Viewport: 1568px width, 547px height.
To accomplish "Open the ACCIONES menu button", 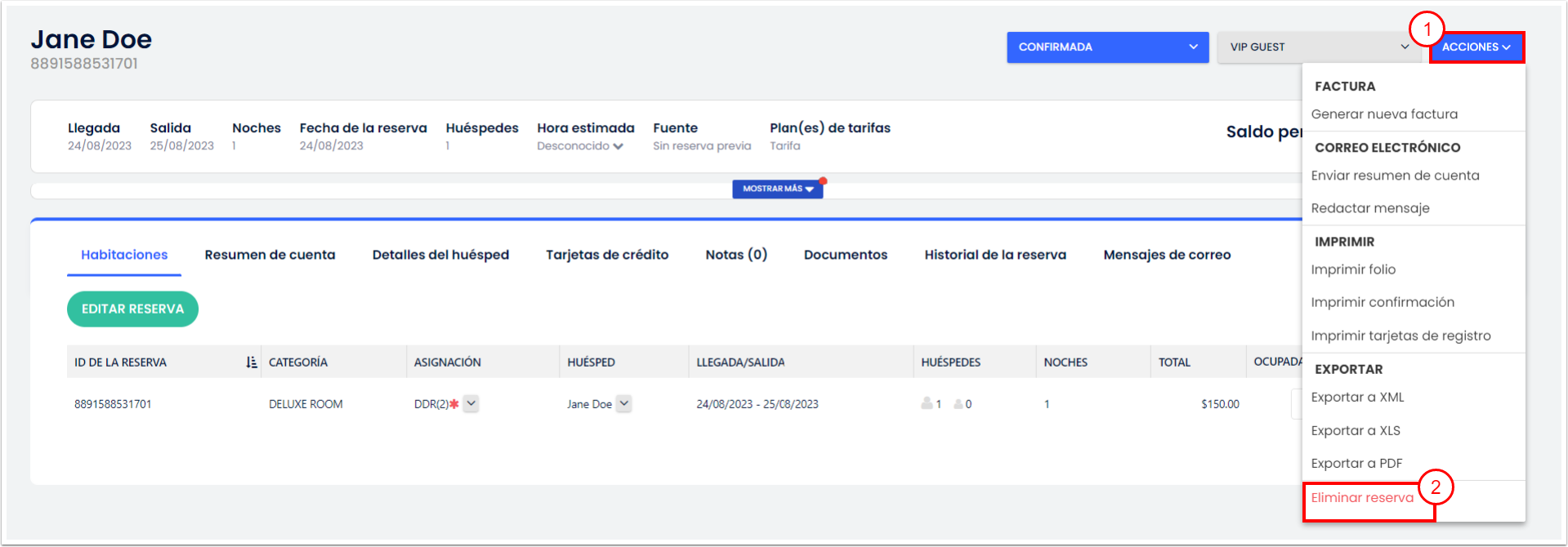I will 1476,47.
